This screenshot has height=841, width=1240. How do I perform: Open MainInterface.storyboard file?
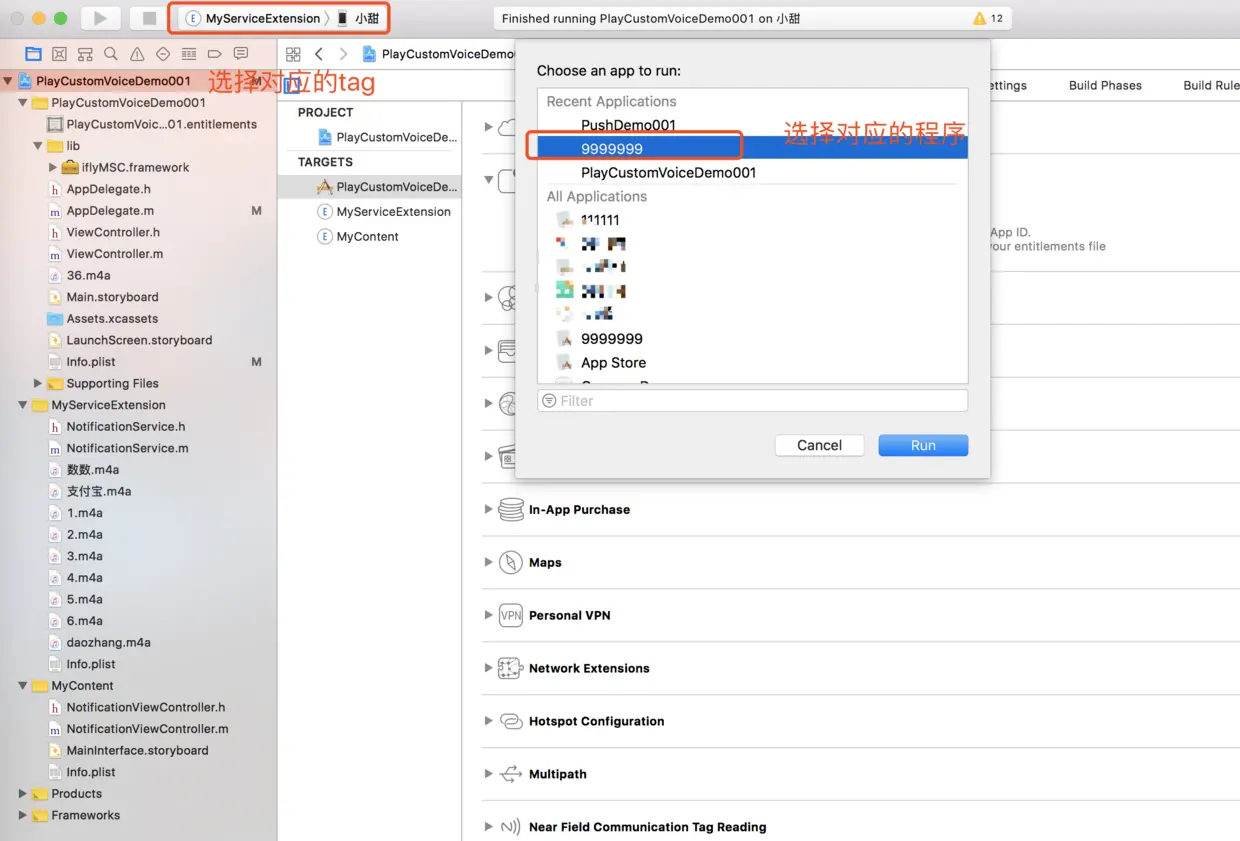coord(137,750)
